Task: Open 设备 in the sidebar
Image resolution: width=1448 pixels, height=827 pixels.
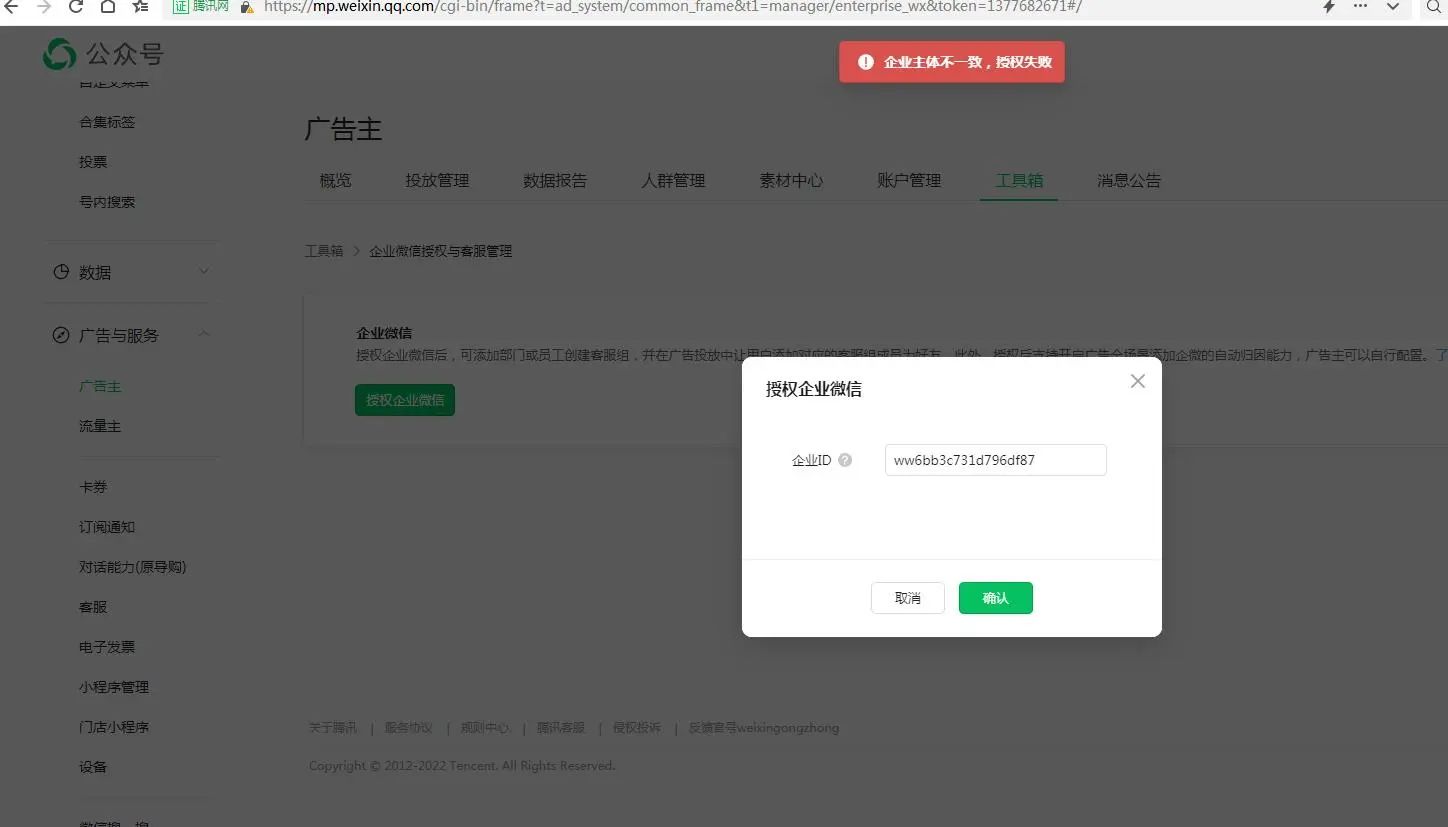Action: (x=93, y=767)
